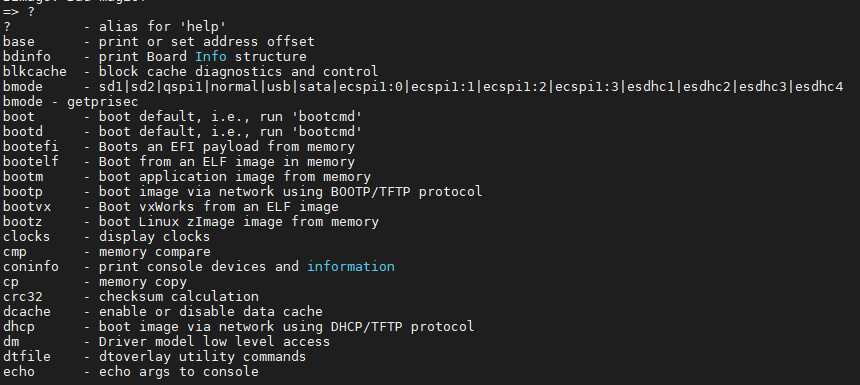860x385 pixels.
Task: Click the 'dhcp' command name
Action: pos(19,327)
